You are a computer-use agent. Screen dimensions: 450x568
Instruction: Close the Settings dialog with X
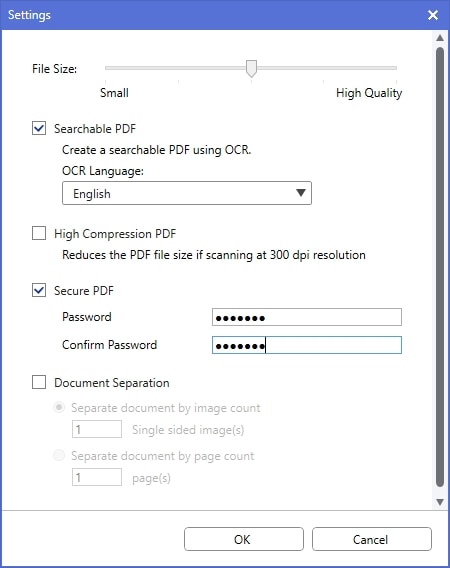433,15
